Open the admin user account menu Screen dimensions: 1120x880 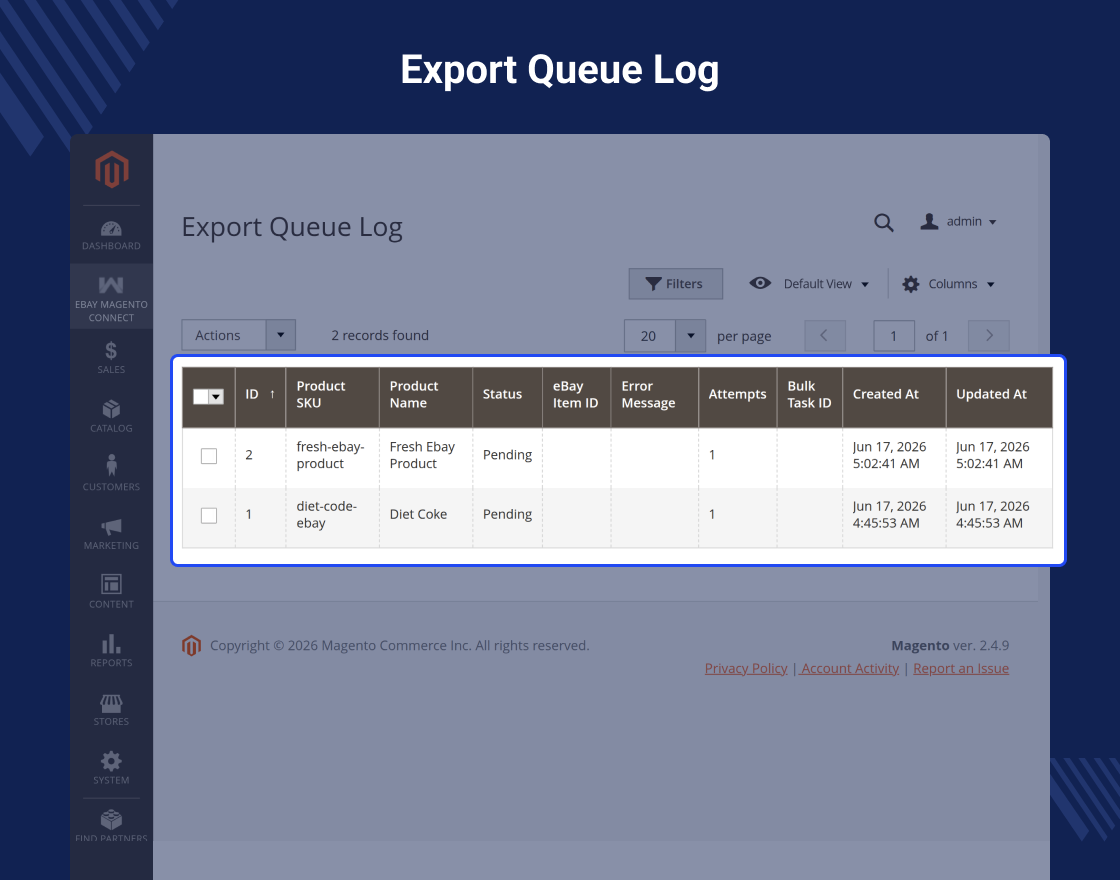point(958,221)
